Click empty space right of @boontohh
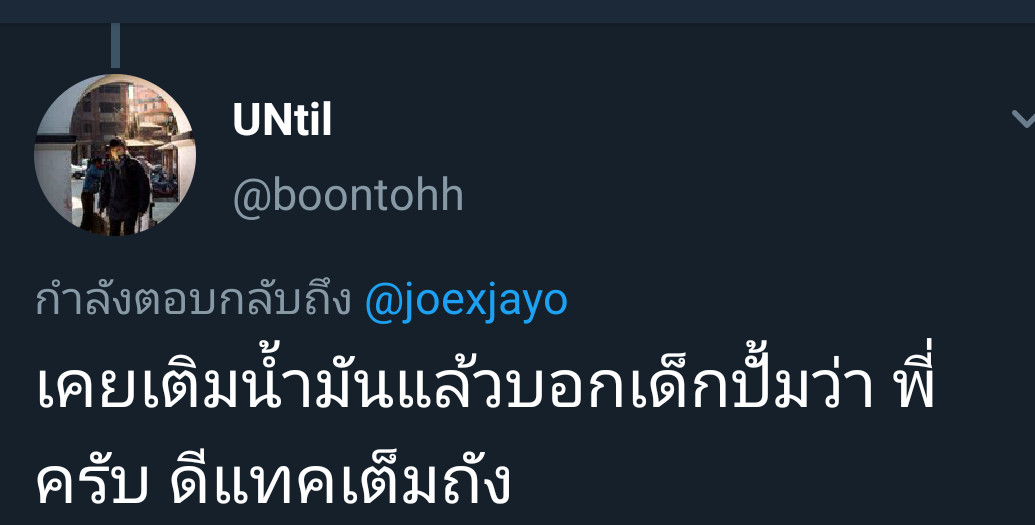Screen dimensions: 1035x525 click(726, 196)
